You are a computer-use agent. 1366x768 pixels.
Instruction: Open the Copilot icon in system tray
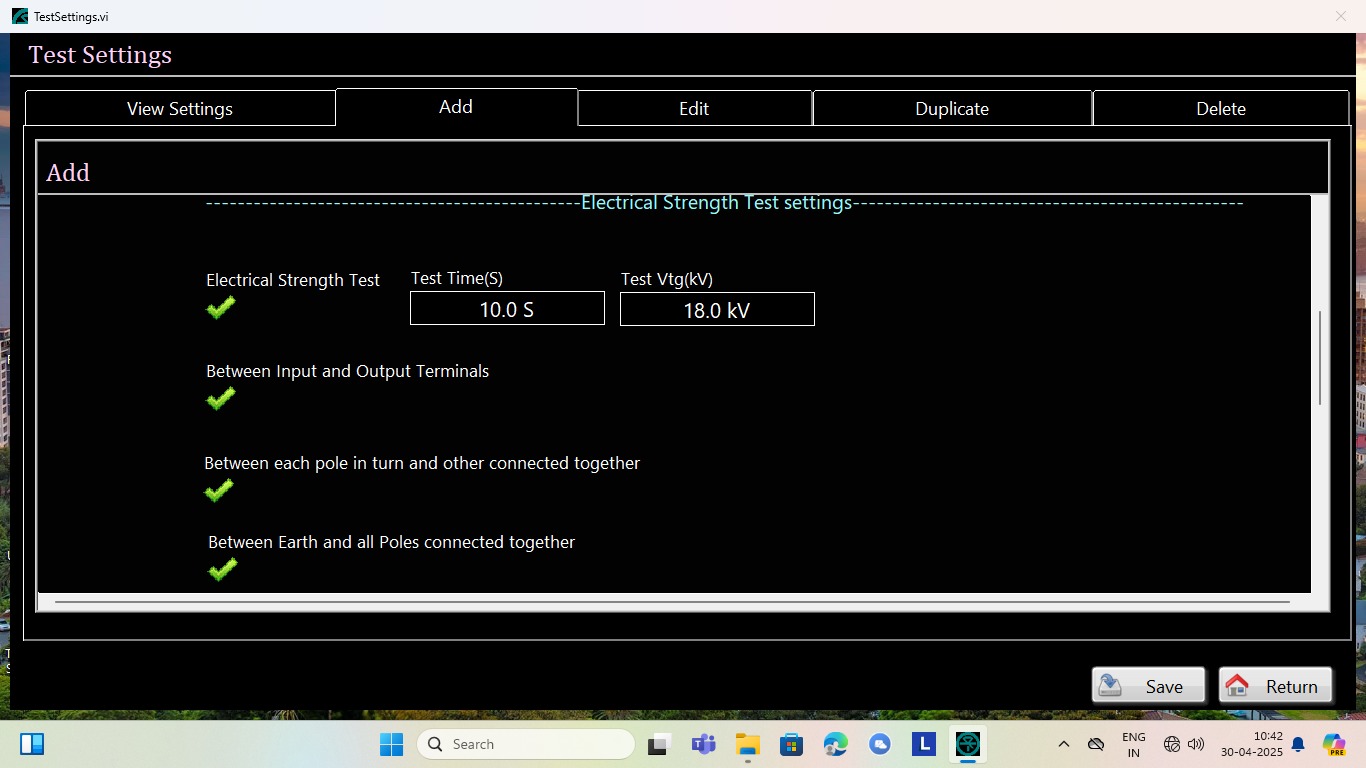(1334, 744)
